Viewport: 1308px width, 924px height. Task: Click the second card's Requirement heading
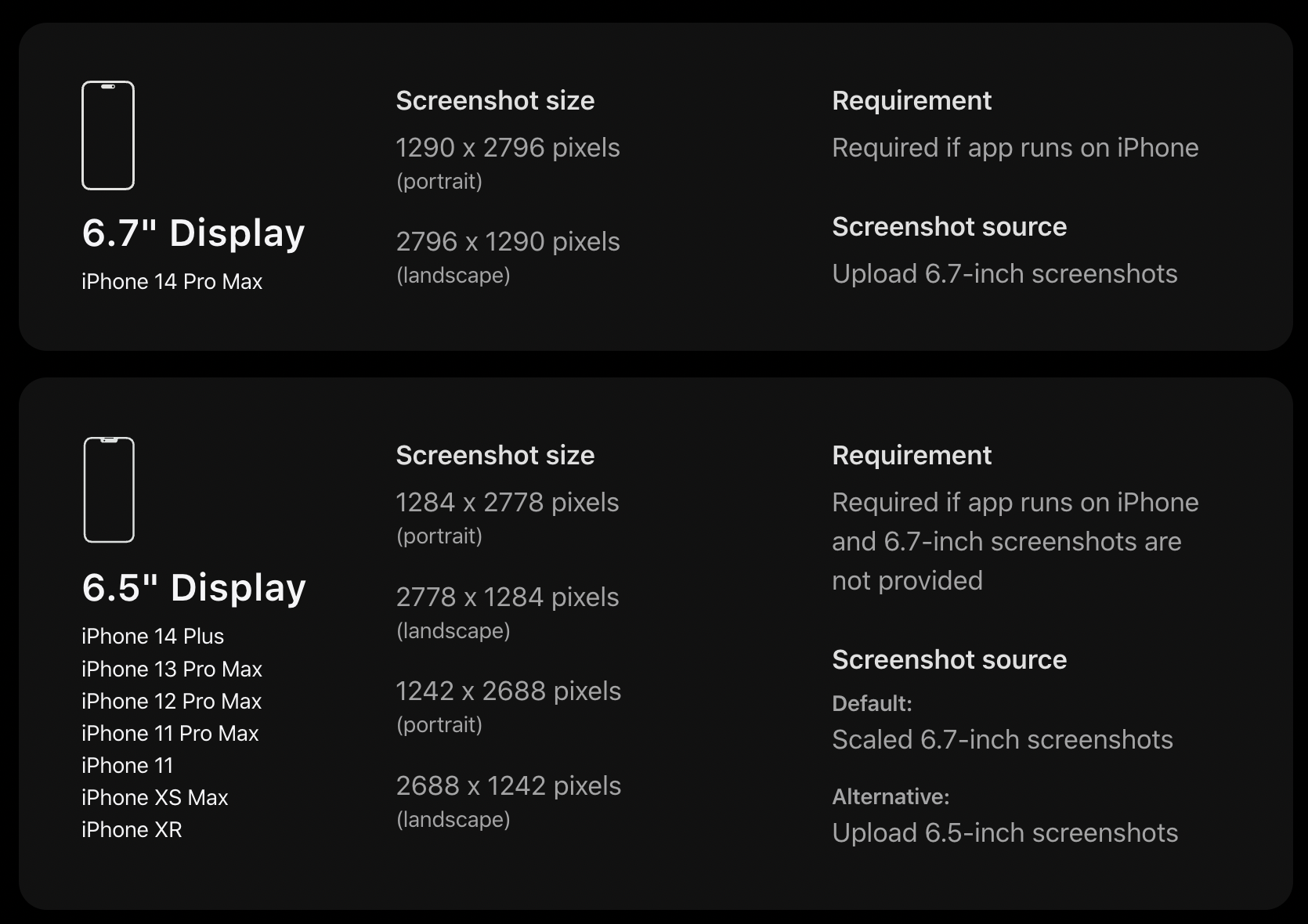tap(912, 456)
